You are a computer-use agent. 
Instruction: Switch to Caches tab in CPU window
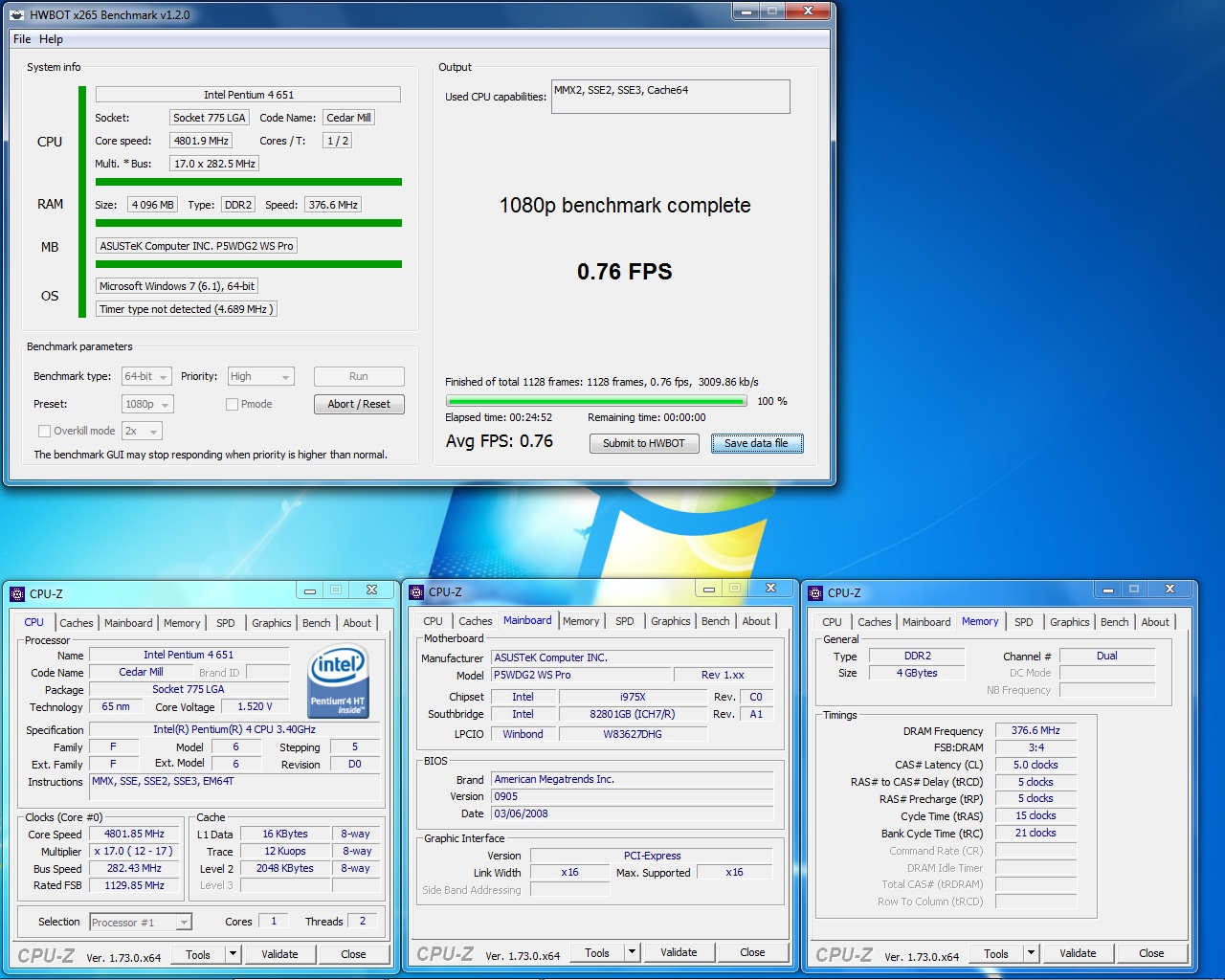[77, 623]
